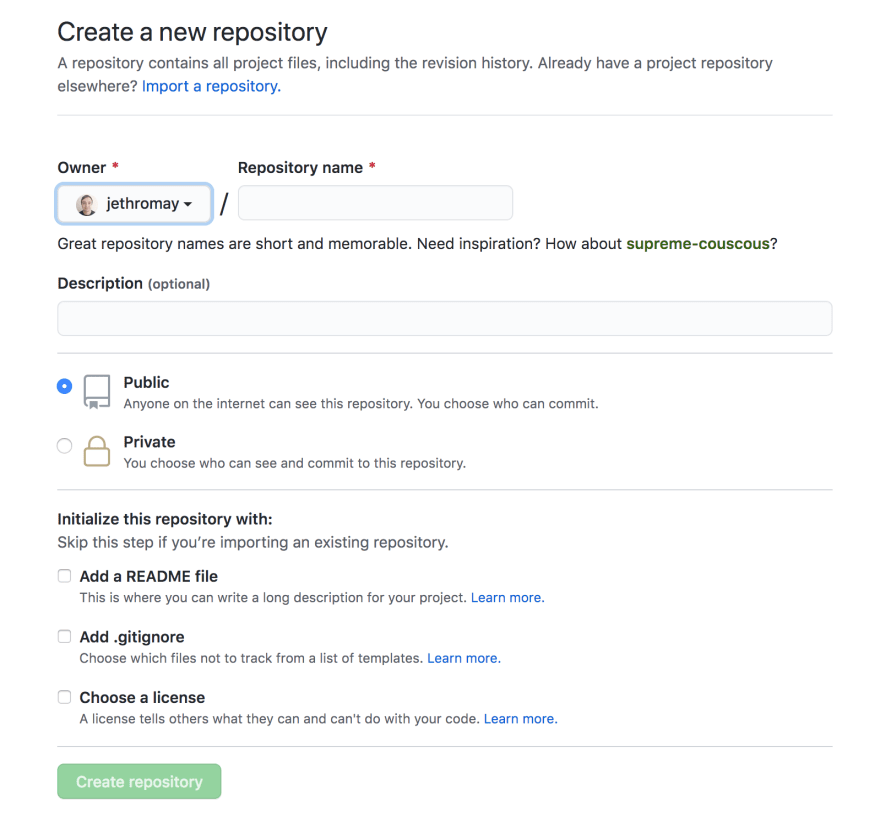Check the Add a README file box
Viewport: 880px width, 822px height.
point(65,576)
